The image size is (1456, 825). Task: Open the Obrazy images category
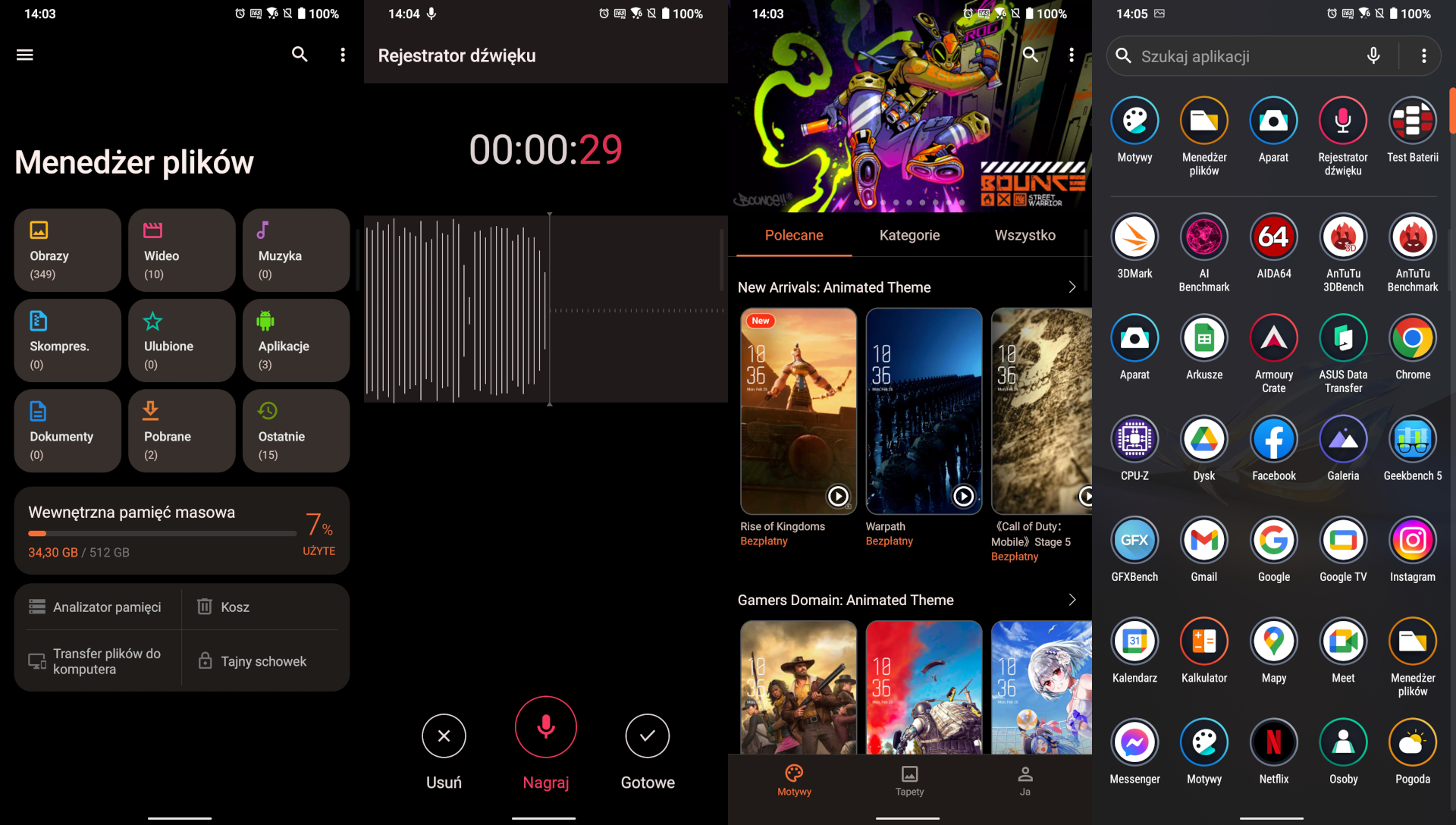(x=67, y=250)
